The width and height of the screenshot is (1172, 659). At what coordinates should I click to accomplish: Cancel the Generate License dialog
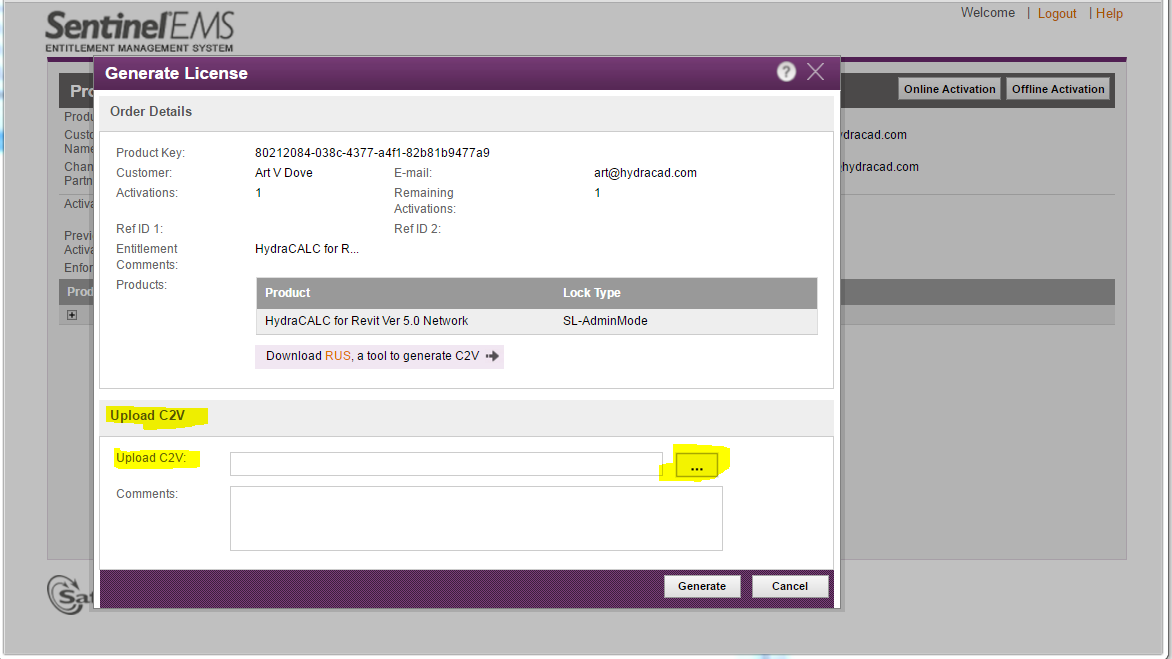point(790,586)
